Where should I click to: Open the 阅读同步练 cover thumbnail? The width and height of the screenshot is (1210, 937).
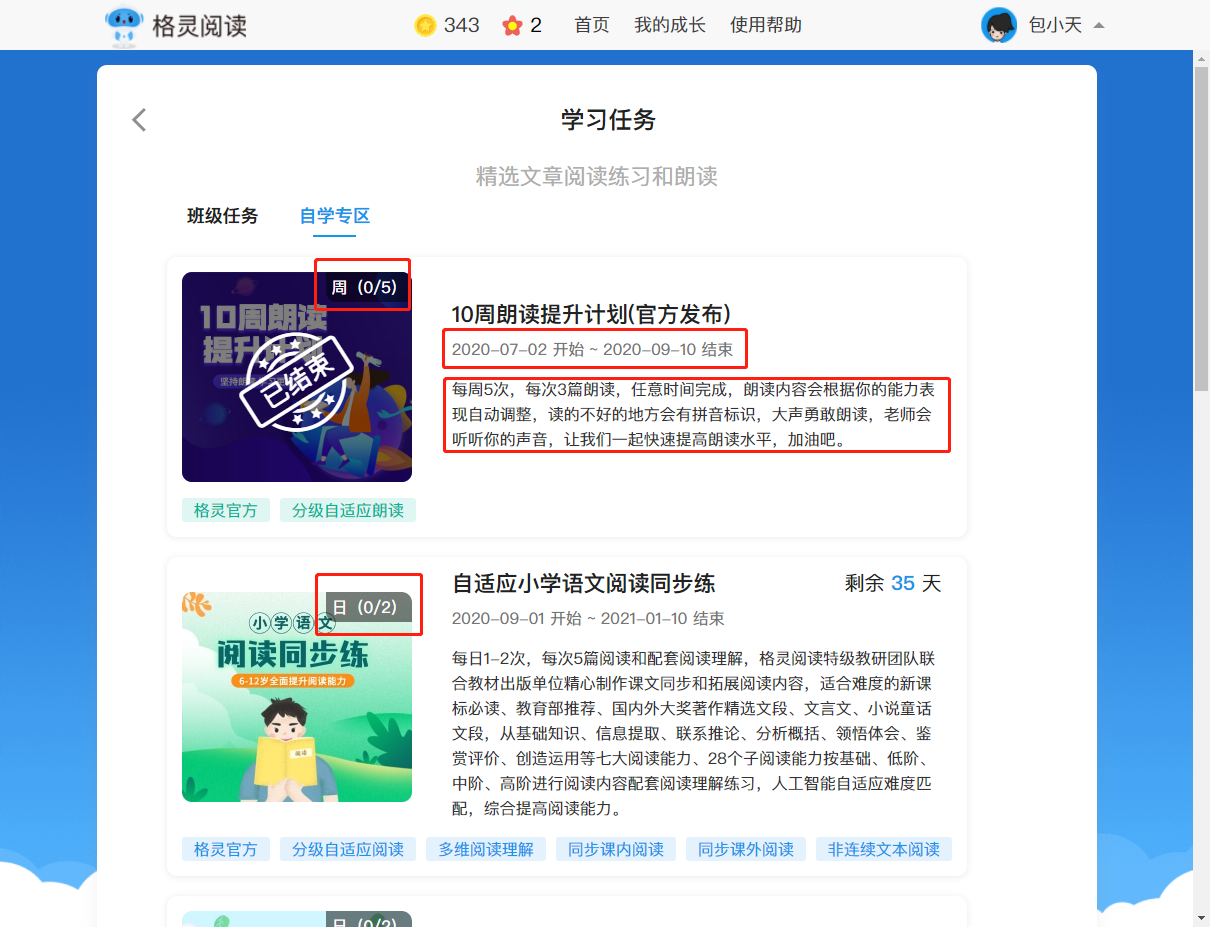(297, 697)
